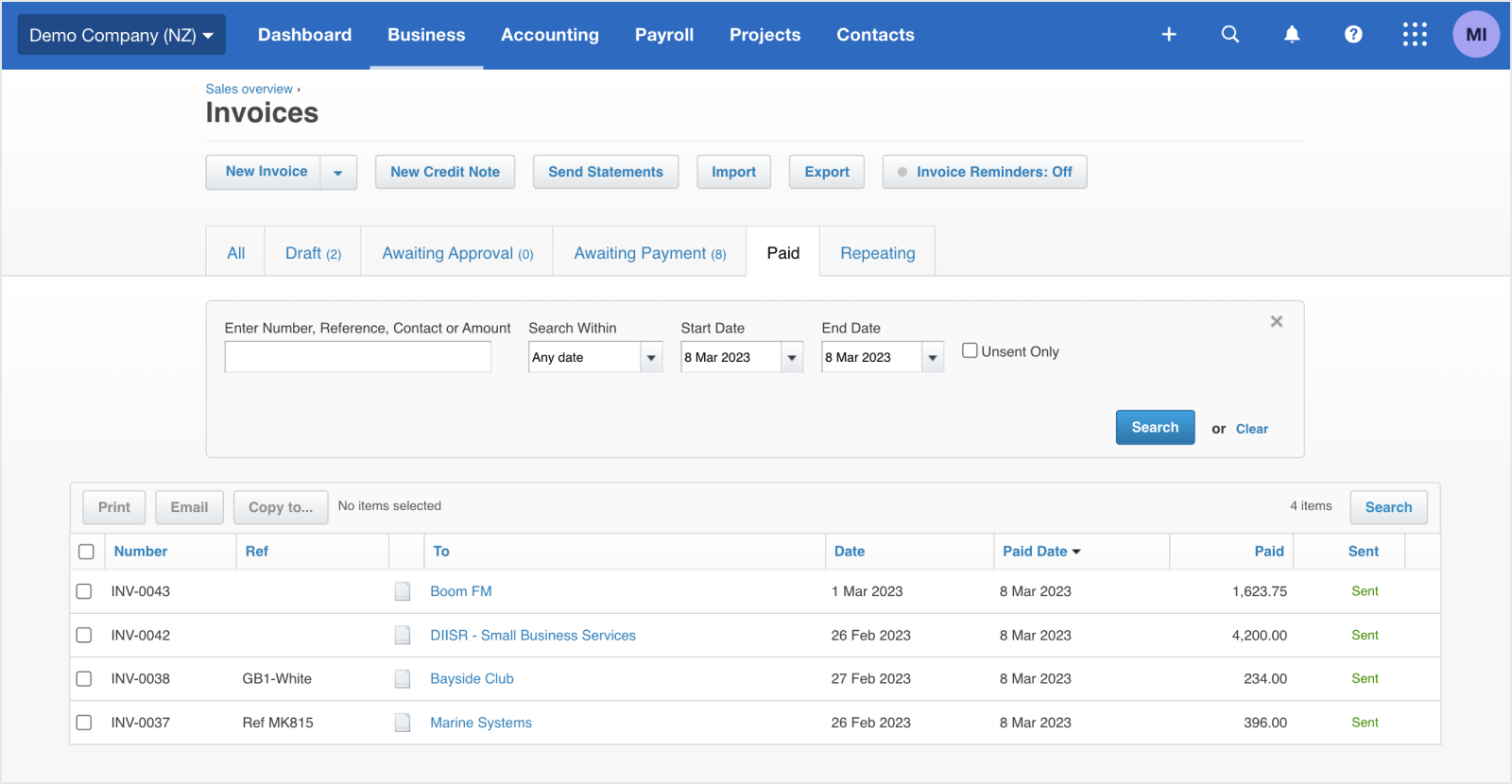
Task: Click the Sales overview breadcrumb link
Action: click(x=249, y=89)
